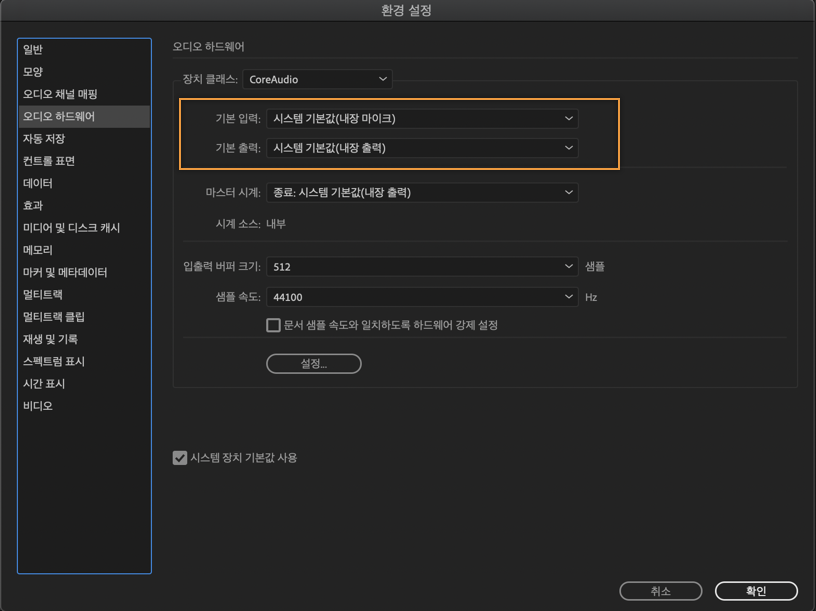Open 입출력 버퍼 크기 dropdown showing 512
The height and width of the screenshot is (611, 816).
tap(422, 267)
